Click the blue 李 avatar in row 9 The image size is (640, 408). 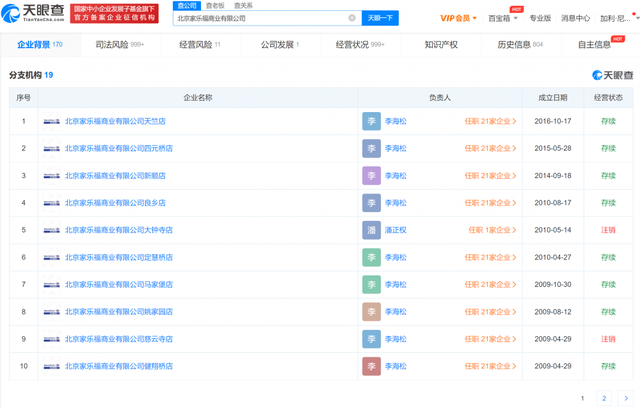371,339
